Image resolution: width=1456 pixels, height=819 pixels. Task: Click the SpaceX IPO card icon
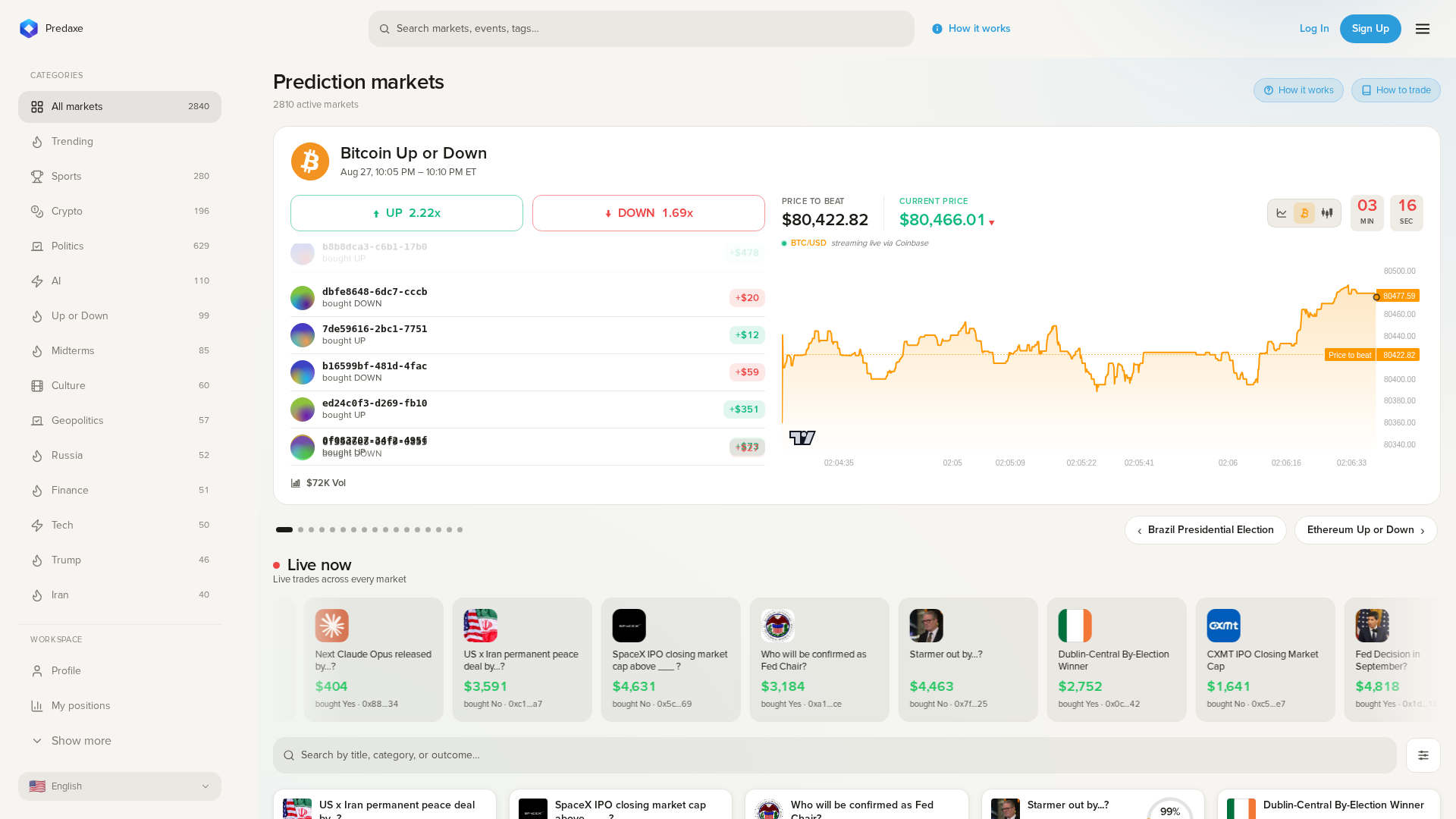click(629, 626)
